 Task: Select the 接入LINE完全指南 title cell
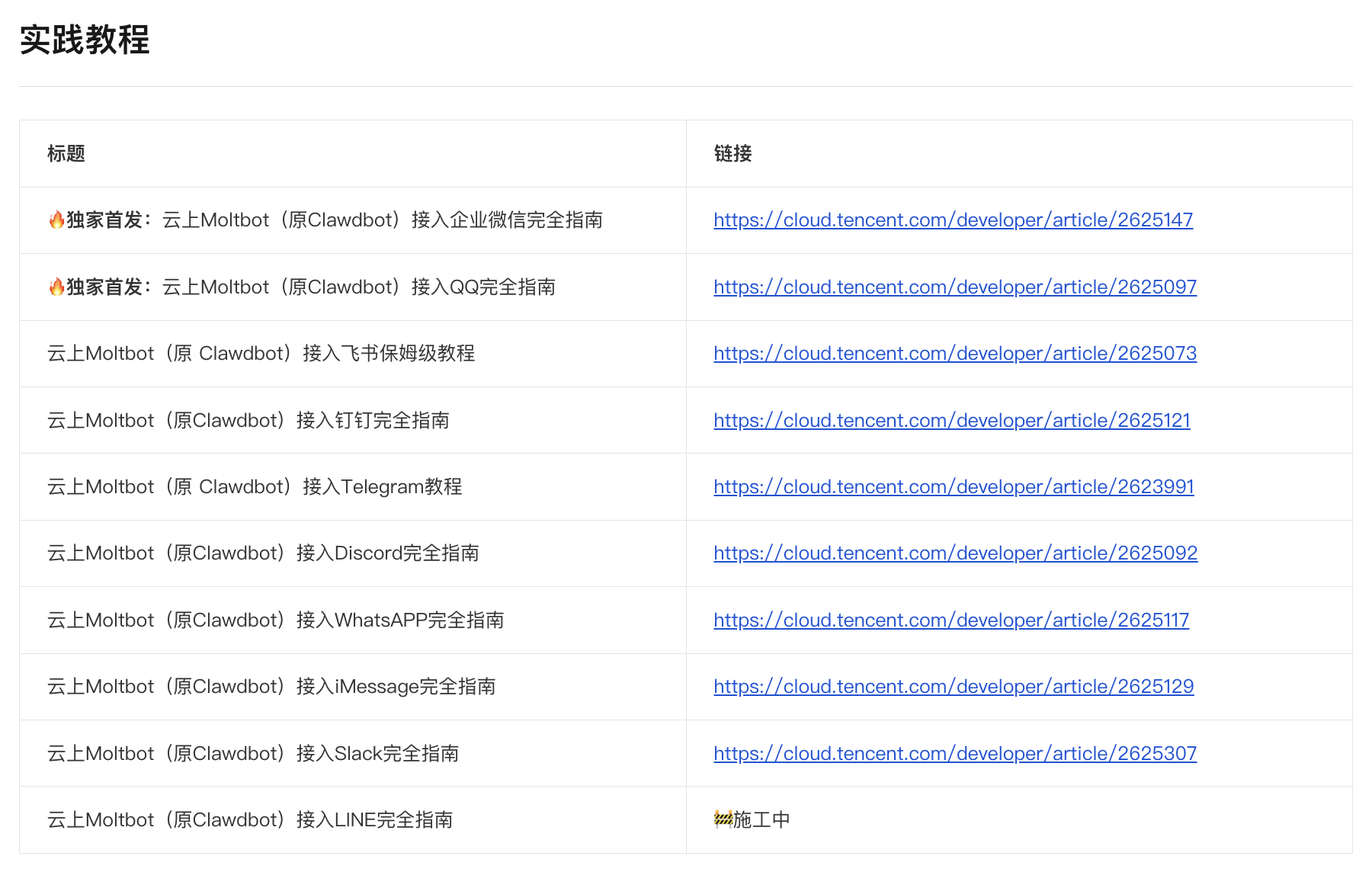tap(250, 820)
